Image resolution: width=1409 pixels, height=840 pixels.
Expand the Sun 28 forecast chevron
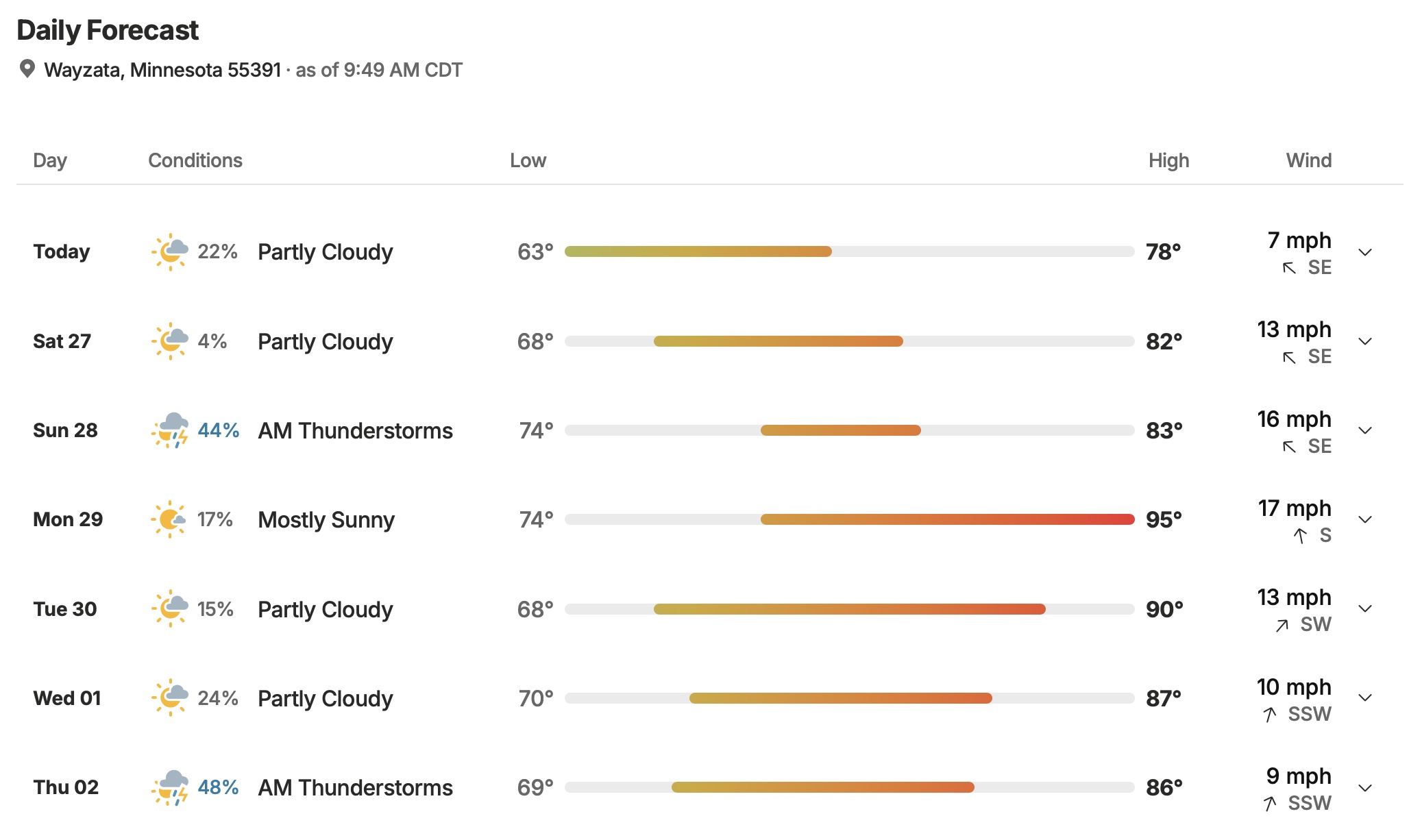[1365, 430]
